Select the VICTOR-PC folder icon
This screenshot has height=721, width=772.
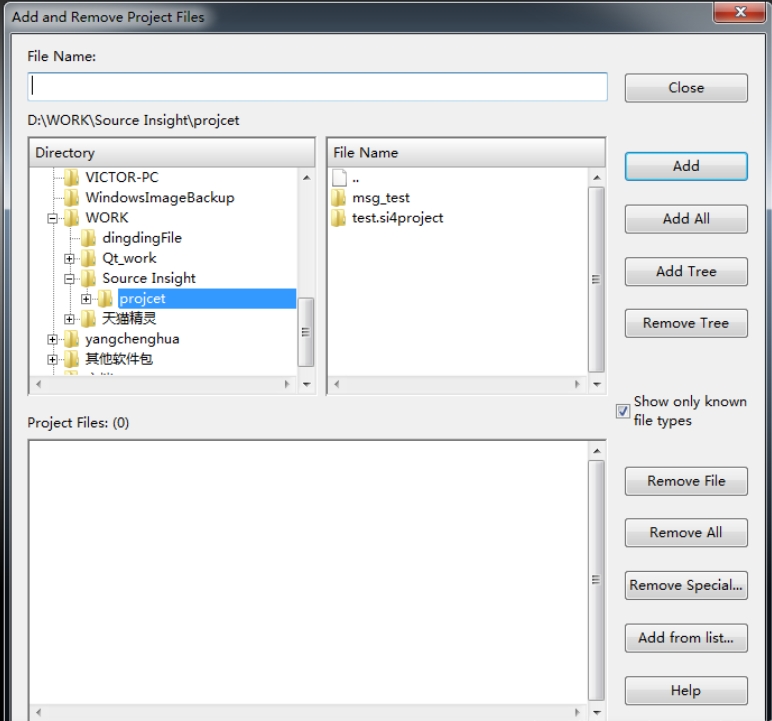pos(71,178)
